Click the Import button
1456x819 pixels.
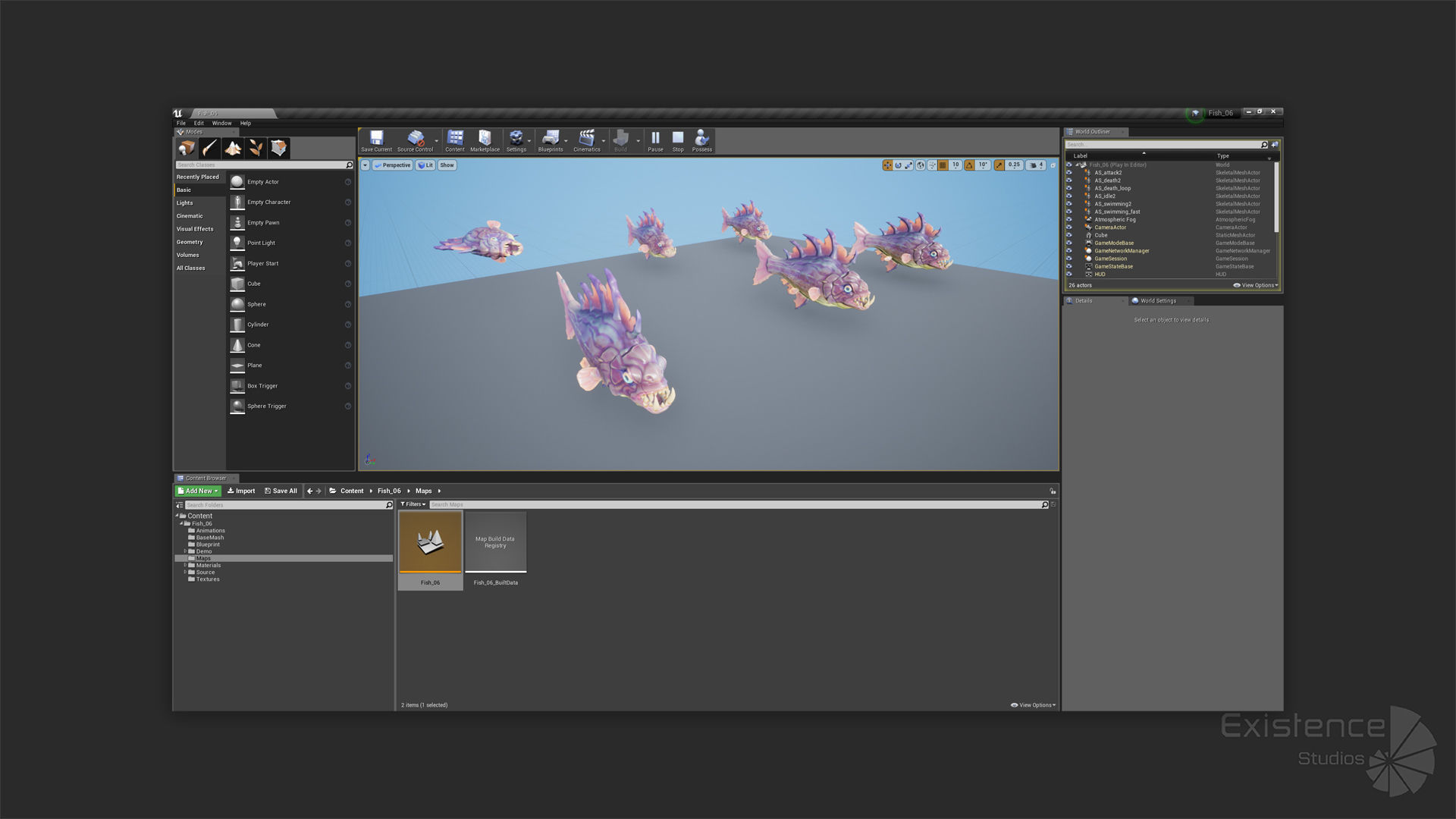click(241, 491)
